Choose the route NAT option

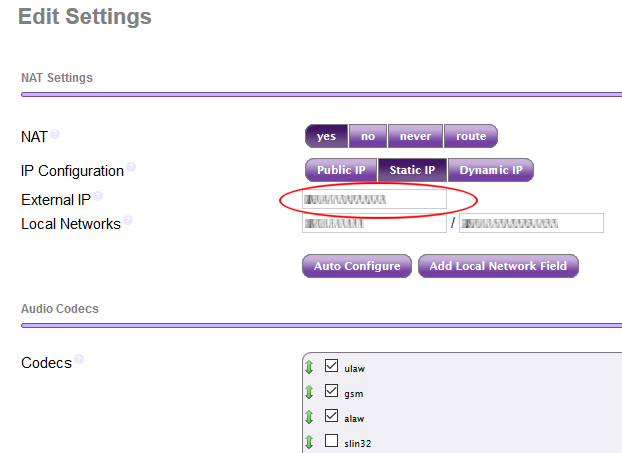(470, 136)
